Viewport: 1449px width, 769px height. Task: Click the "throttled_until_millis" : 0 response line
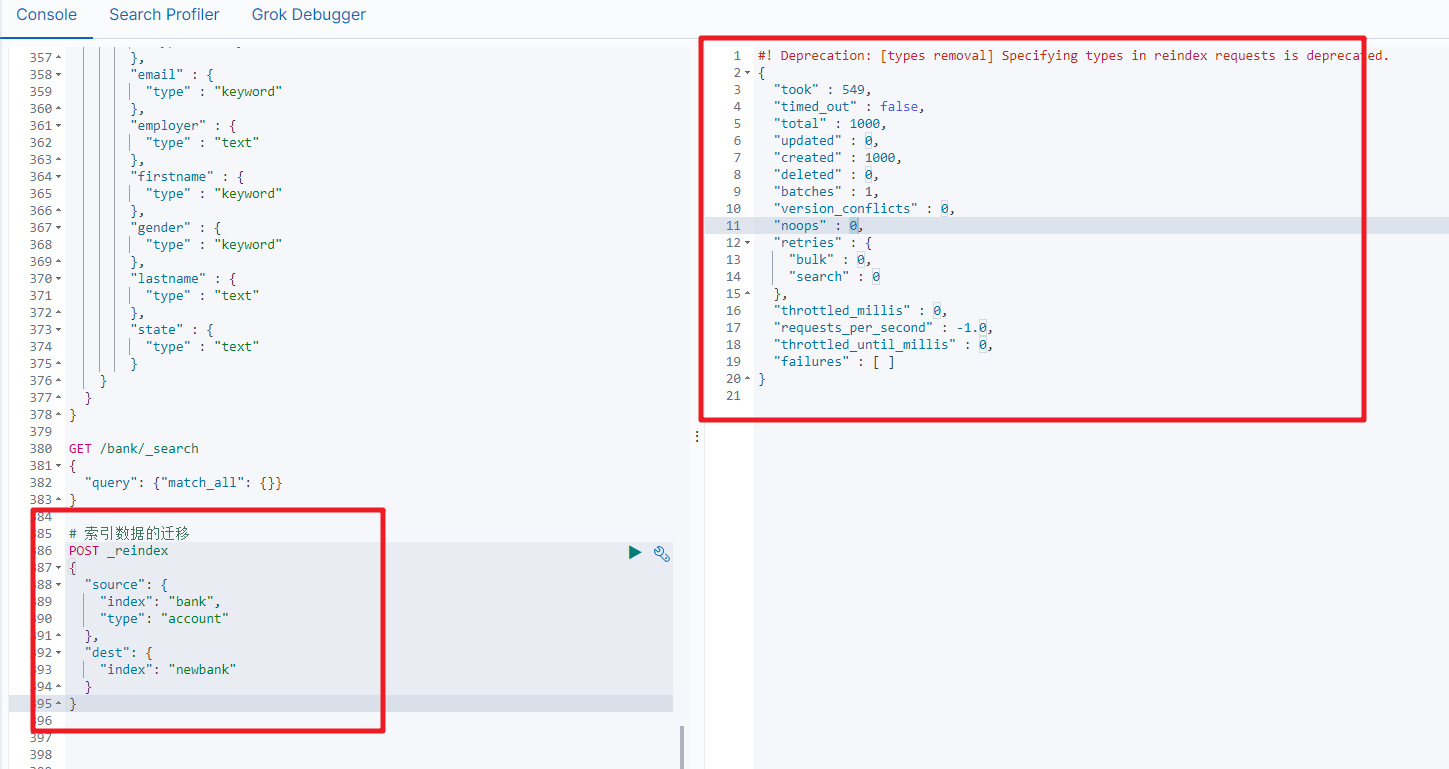click(883, 345)
